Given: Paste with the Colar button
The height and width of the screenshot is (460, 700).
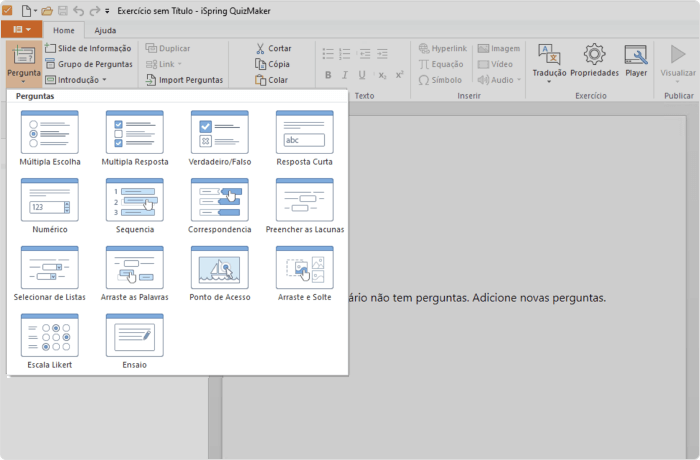Looking at the screenshot, I should point(271,80).
